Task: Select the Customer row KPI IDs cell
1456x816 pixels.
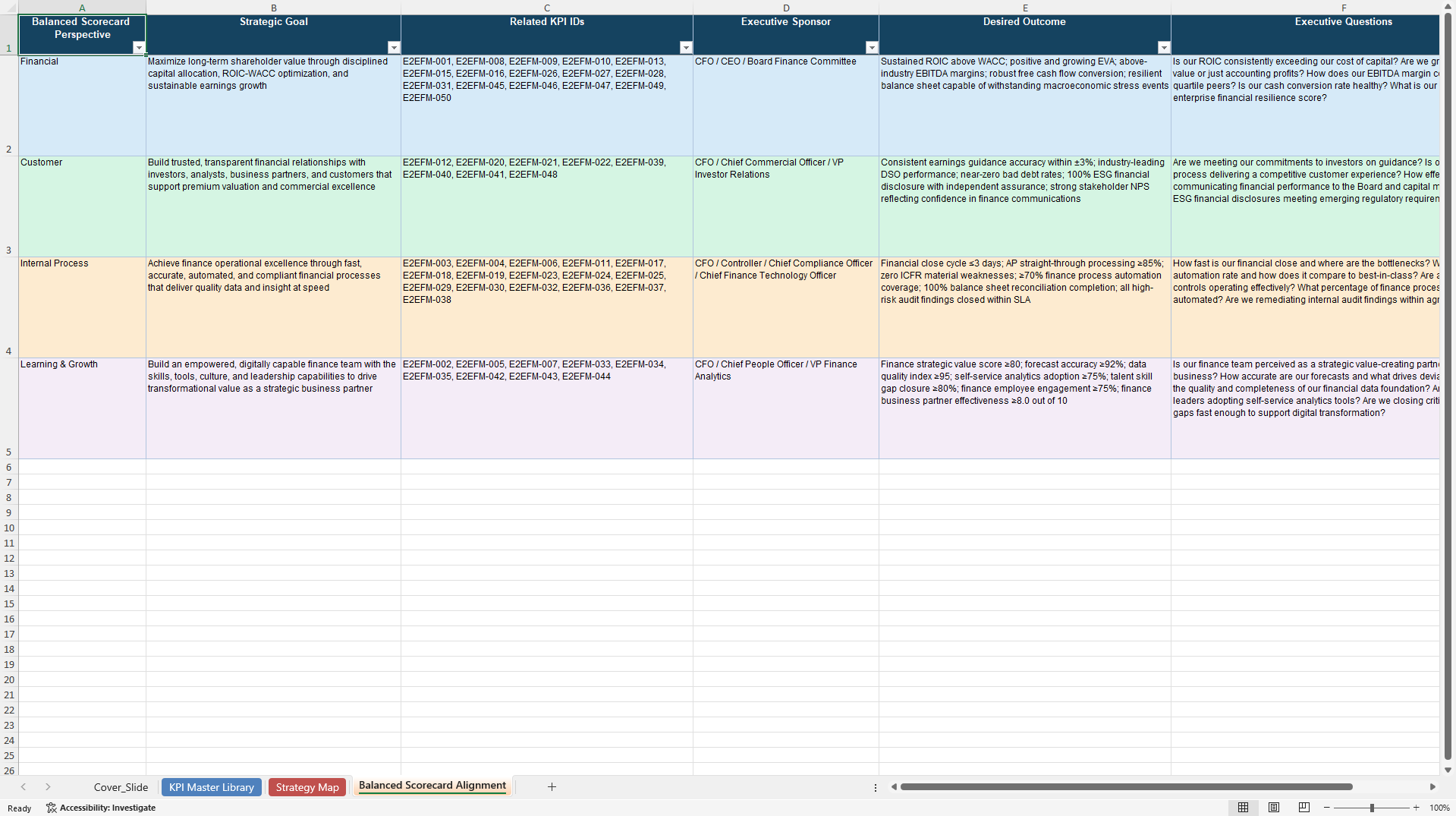Action: 546,206
